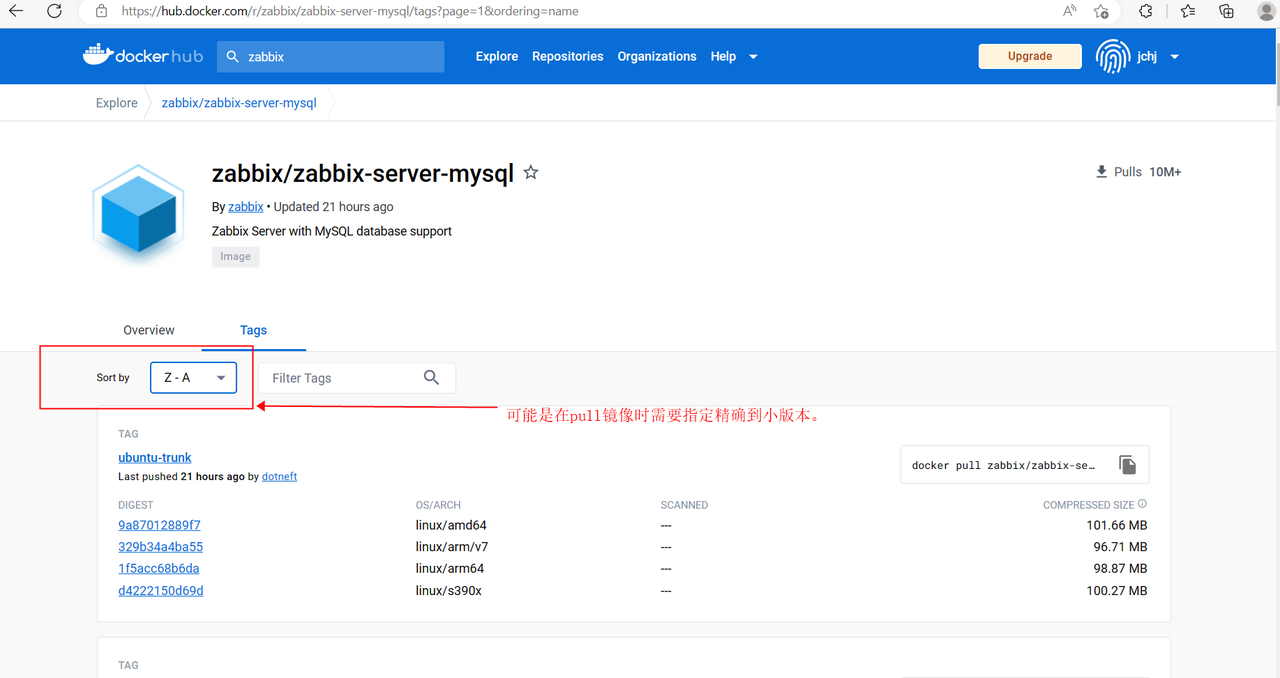The width and height of the screenshot is (1280, 678).
Task: Click the zabbix search box in header
Action: (330, 57)
